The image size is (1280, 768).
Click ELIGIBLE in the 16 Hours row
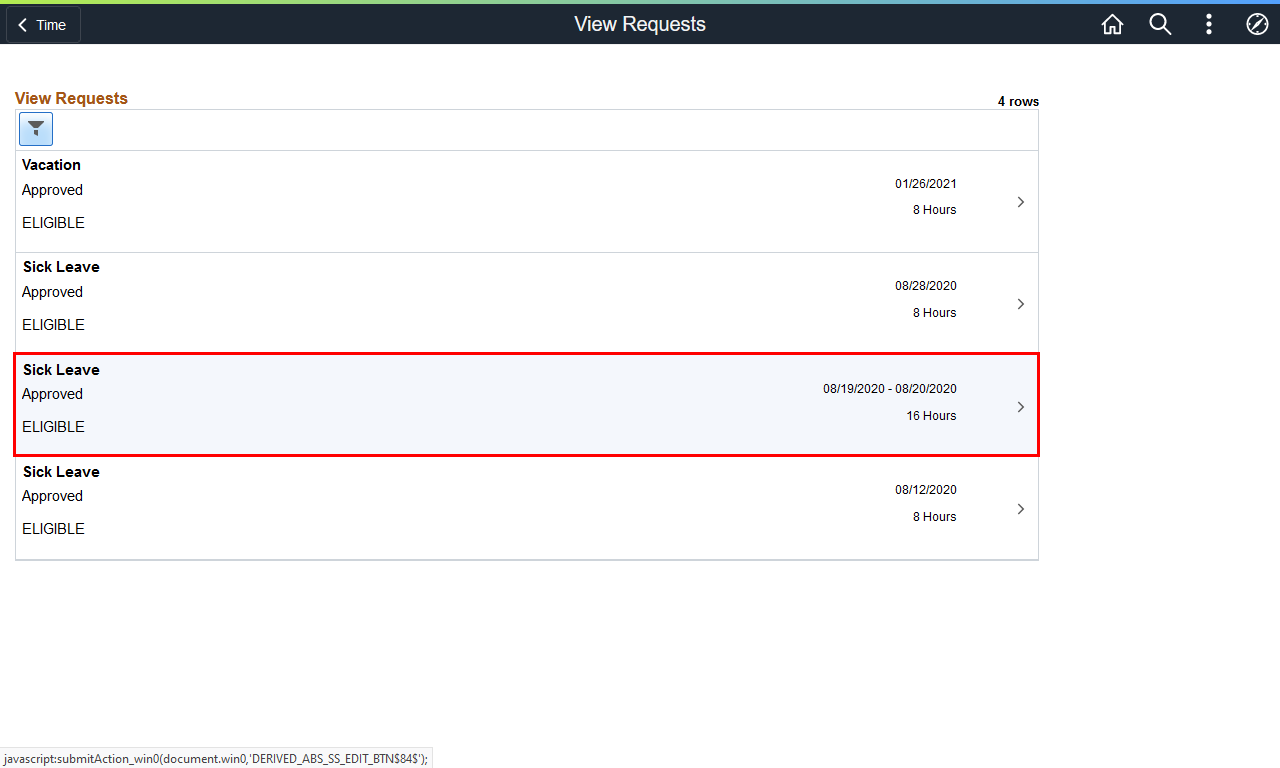click(x=53, y=427)
